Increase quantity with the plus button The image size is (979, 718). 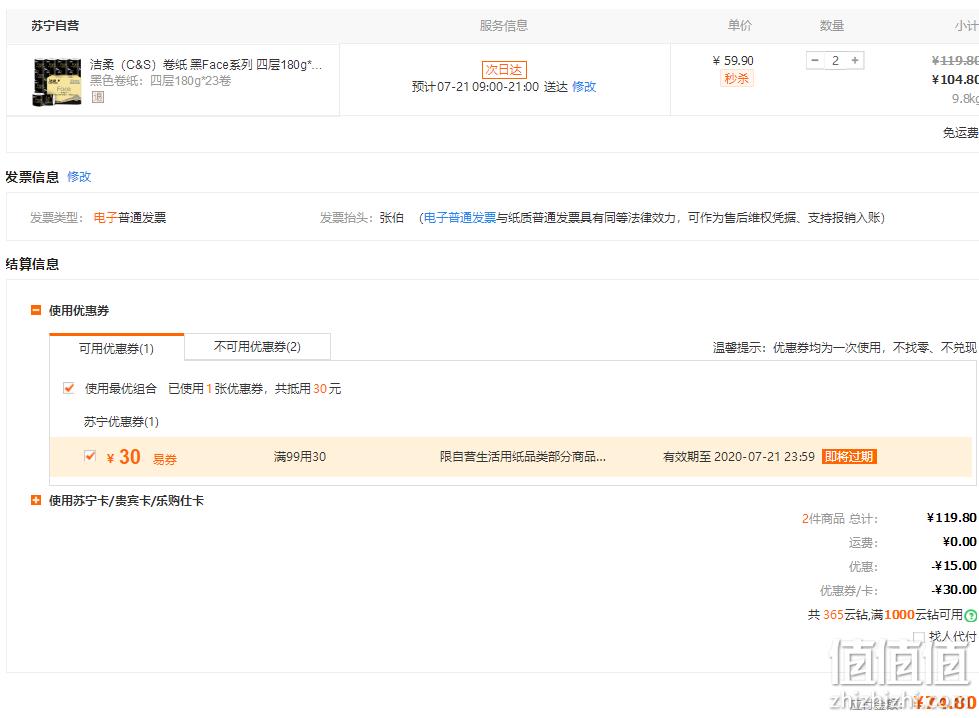[855, 61]
